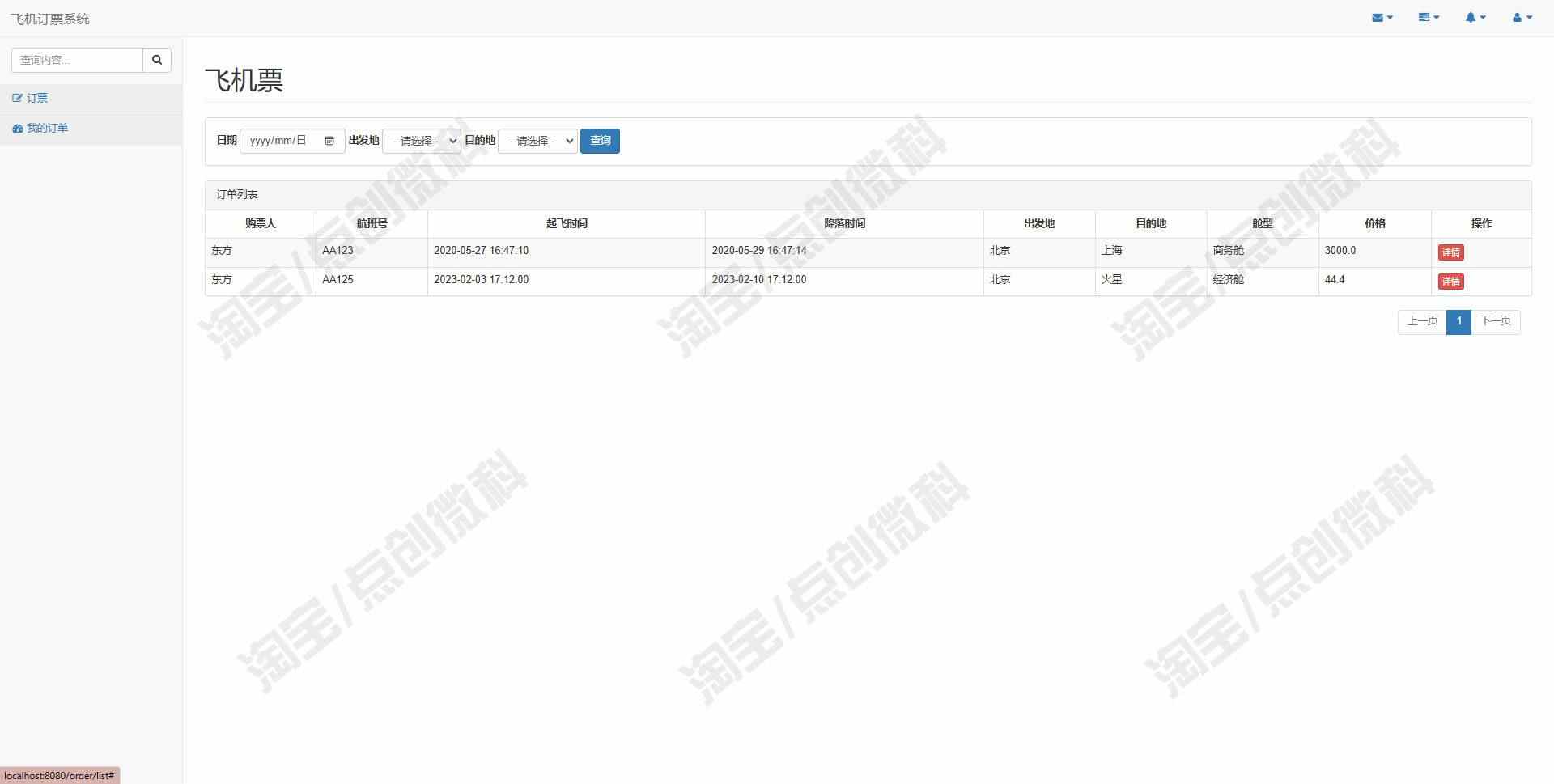Click the 降落时间 column header
The width and height of the screenshot is (1554, 784).
(844, 223)
